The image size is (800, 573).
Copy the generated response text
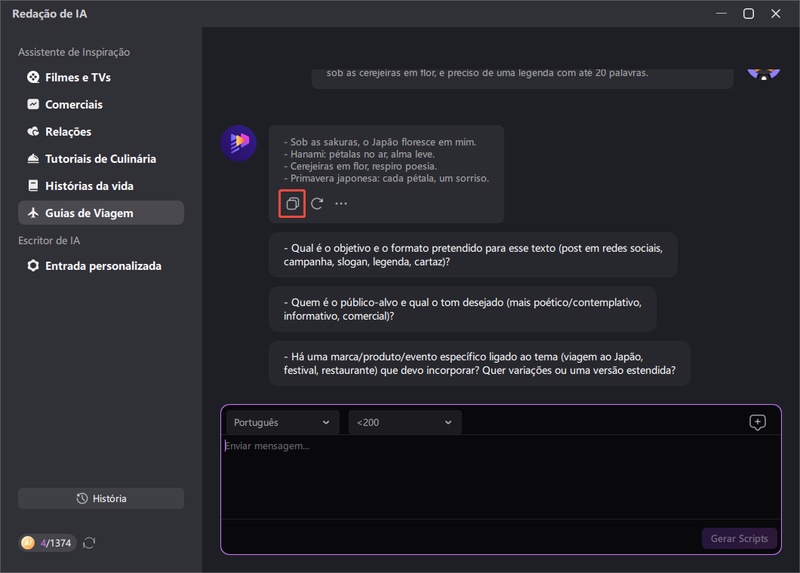(x=291, y=203)
